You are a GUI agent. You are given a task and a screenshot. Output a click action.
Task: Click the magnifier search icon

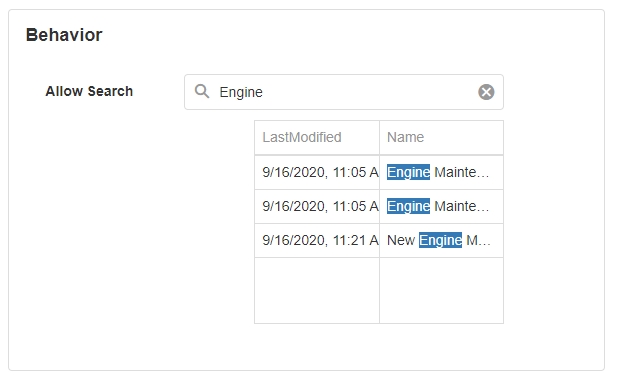(x=202, y=91)
